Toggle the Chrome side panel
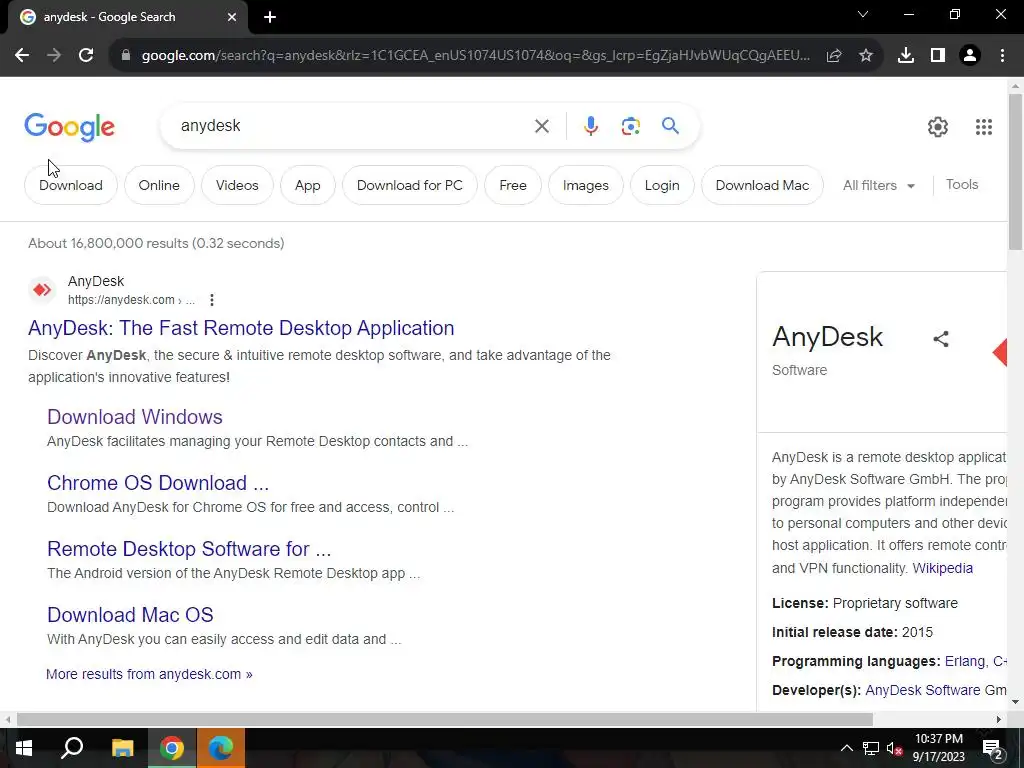Viewport: 1024px width, 768px height. 938,56
